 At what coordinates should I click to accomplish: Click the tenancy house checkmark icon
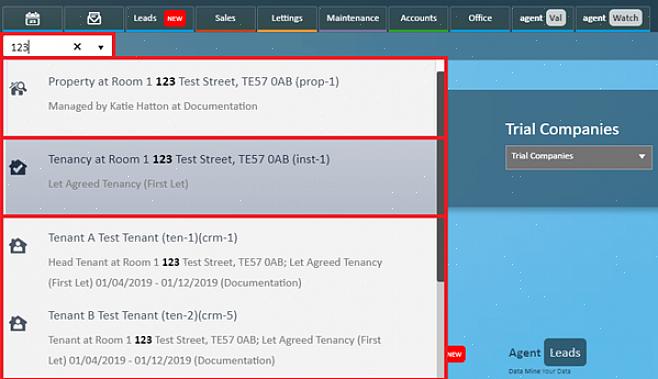(18, 167)
